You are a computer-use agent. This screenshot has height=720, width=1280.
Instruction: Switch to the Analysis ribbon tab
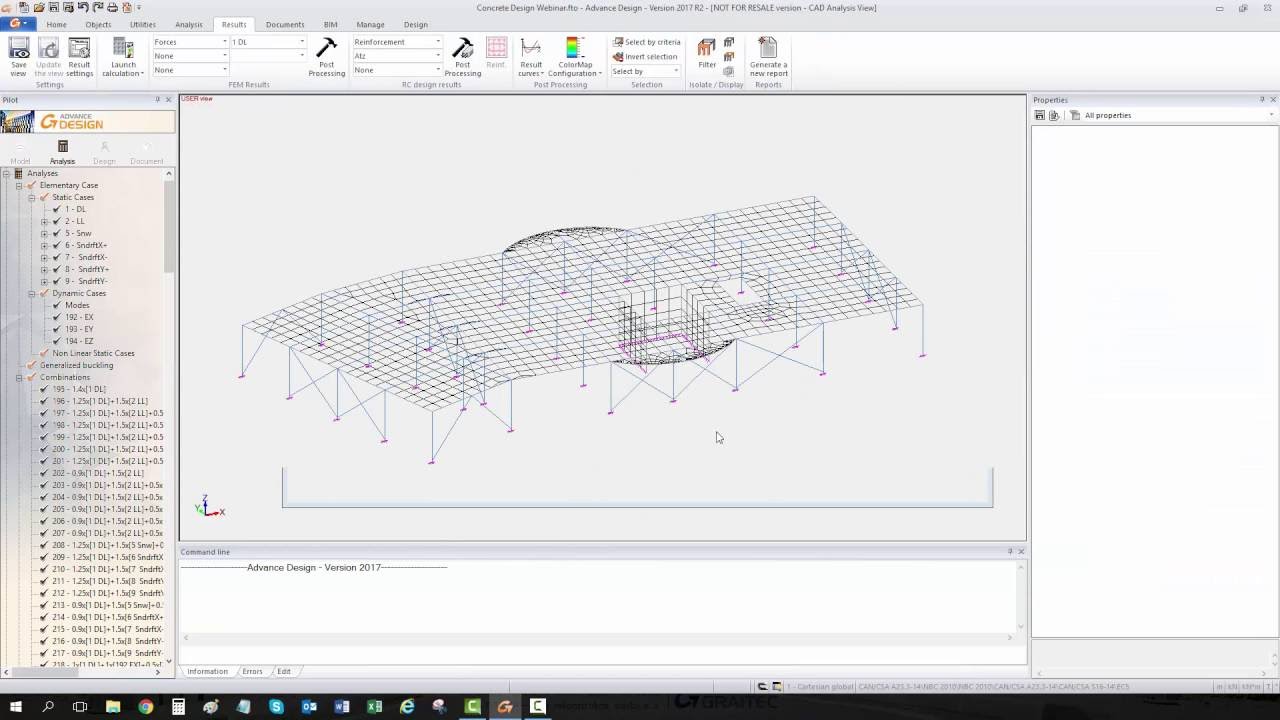188,24
